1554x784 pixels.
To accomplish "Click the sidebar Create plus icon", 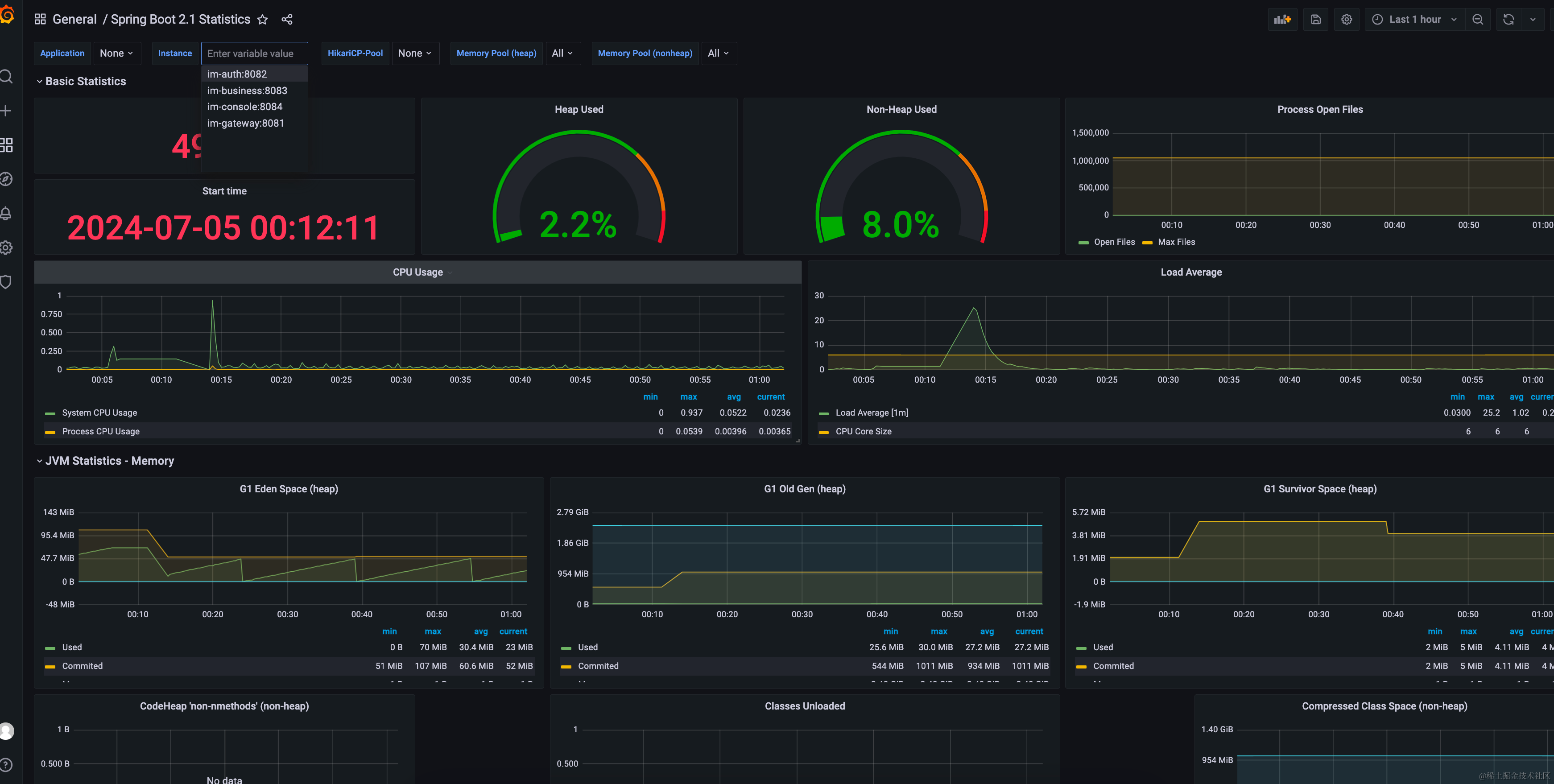I will point(6,111).
